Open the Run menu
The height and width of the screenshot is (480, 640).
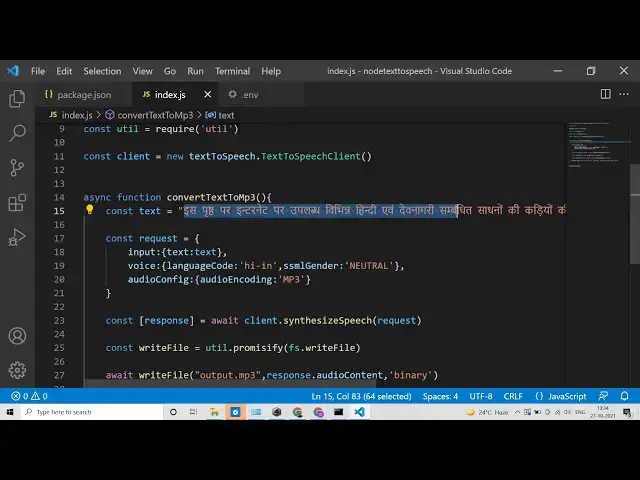[x=196, y=71]
